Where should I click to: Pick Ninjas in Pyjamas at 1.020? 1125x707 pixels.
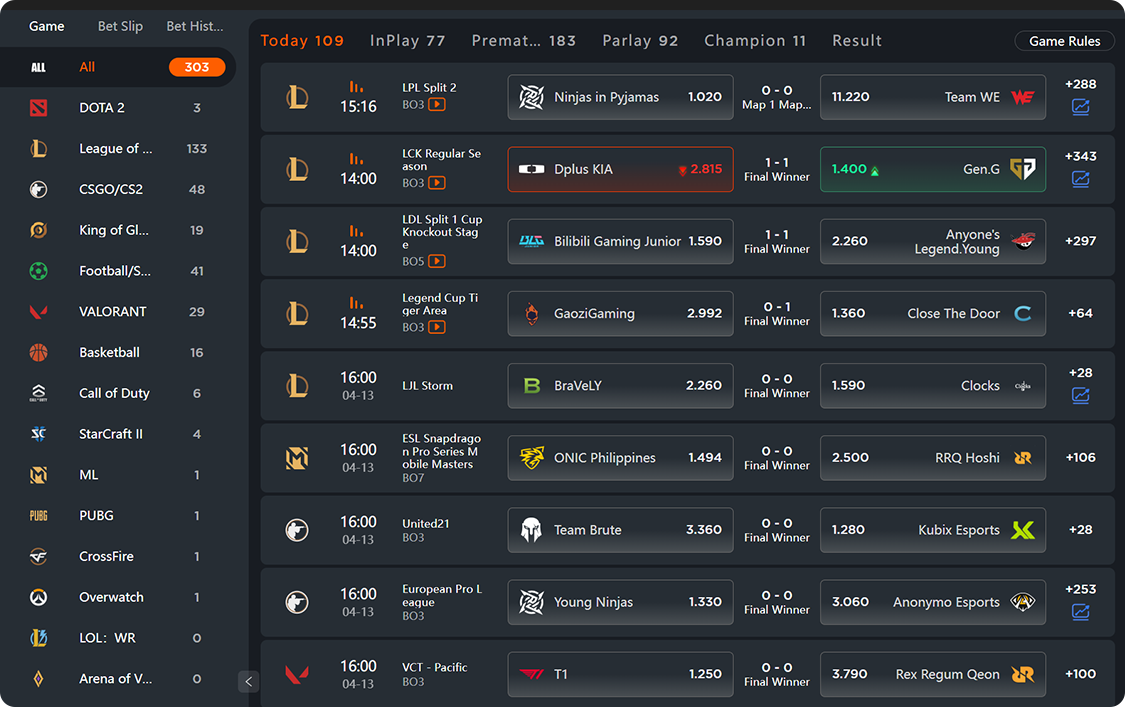click(620, 97)
